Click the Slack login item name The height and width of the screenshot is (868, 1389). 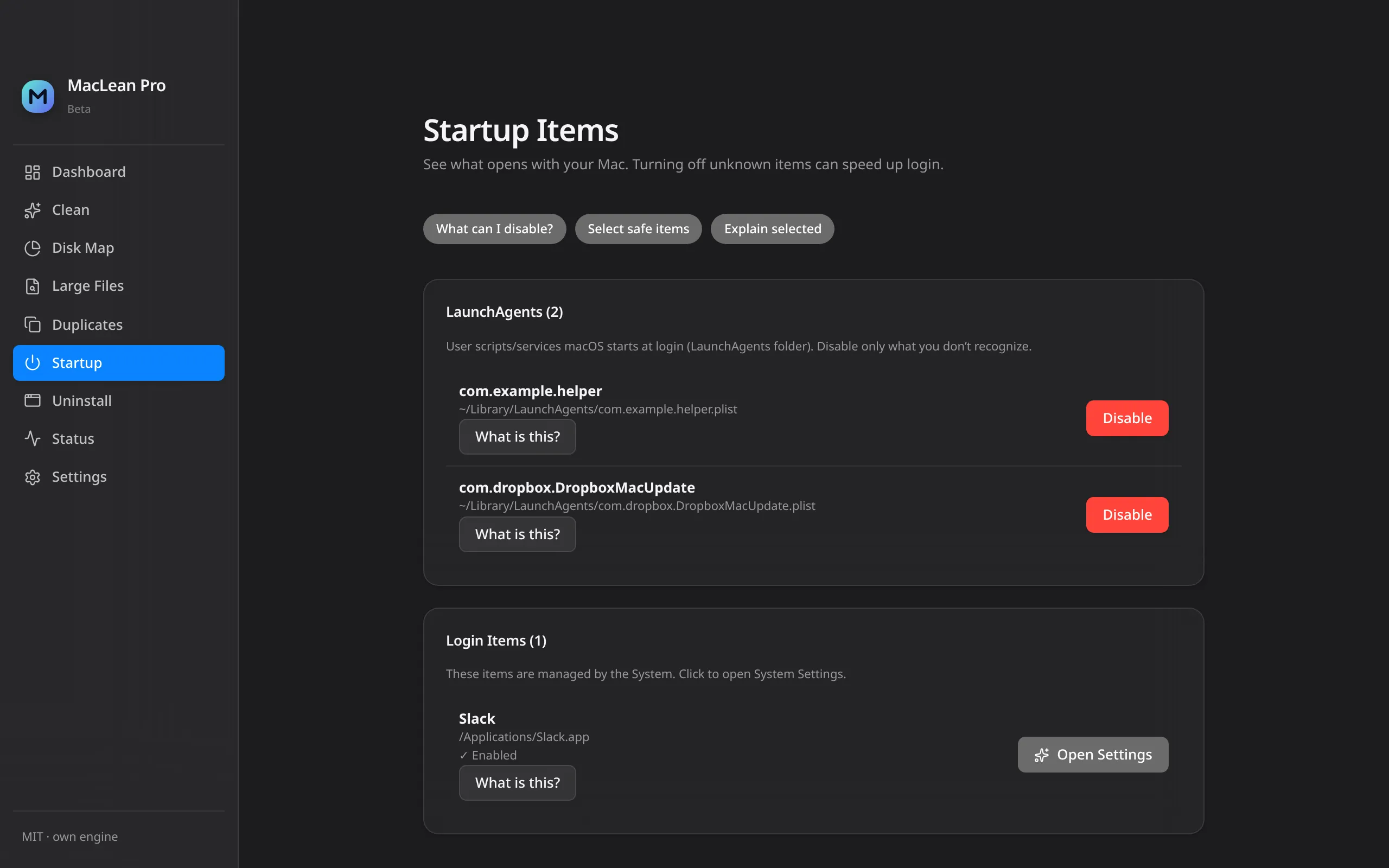click(477, 719)
